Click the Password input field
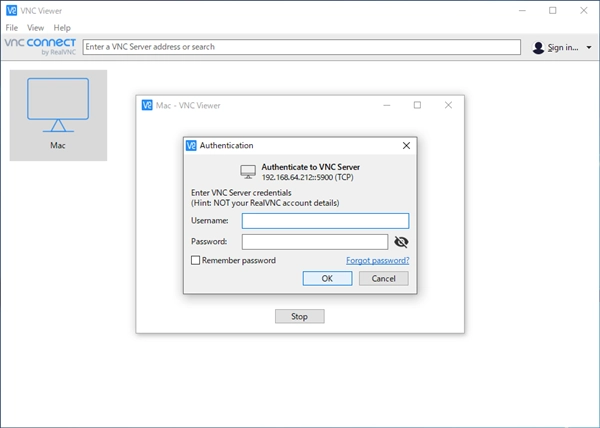The image size is (600, 428). coord(315,242)
